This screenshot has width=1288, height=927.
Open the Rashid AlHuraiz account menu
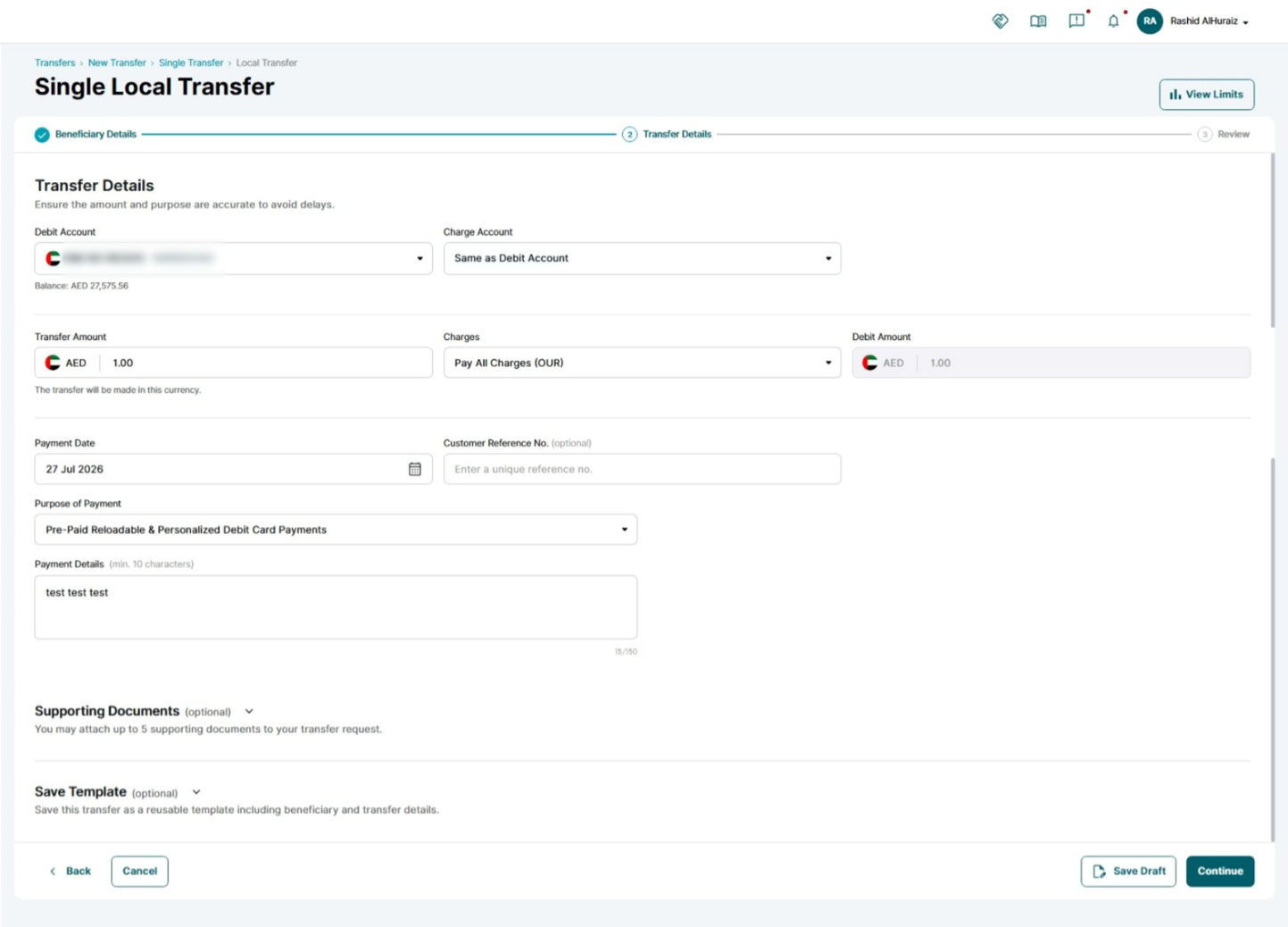pyautogui.click(x=1209, y=21)
